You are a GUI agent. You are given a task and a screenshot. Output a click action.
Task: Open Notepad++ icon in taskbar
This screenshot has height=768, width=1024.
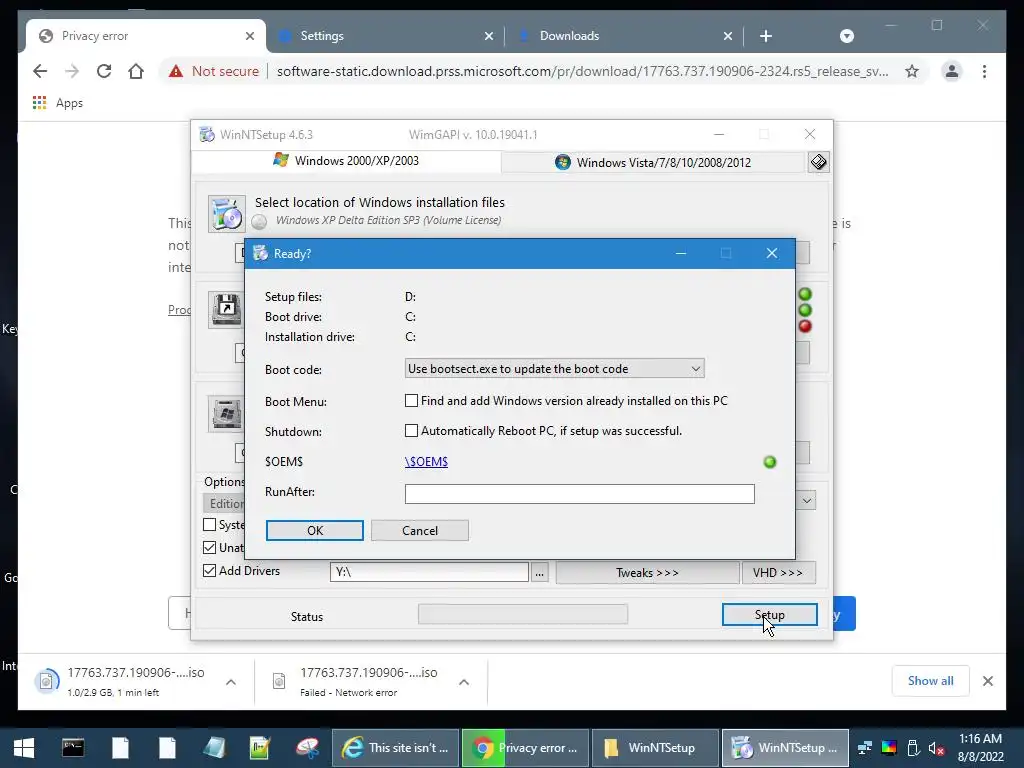(260, 748)
